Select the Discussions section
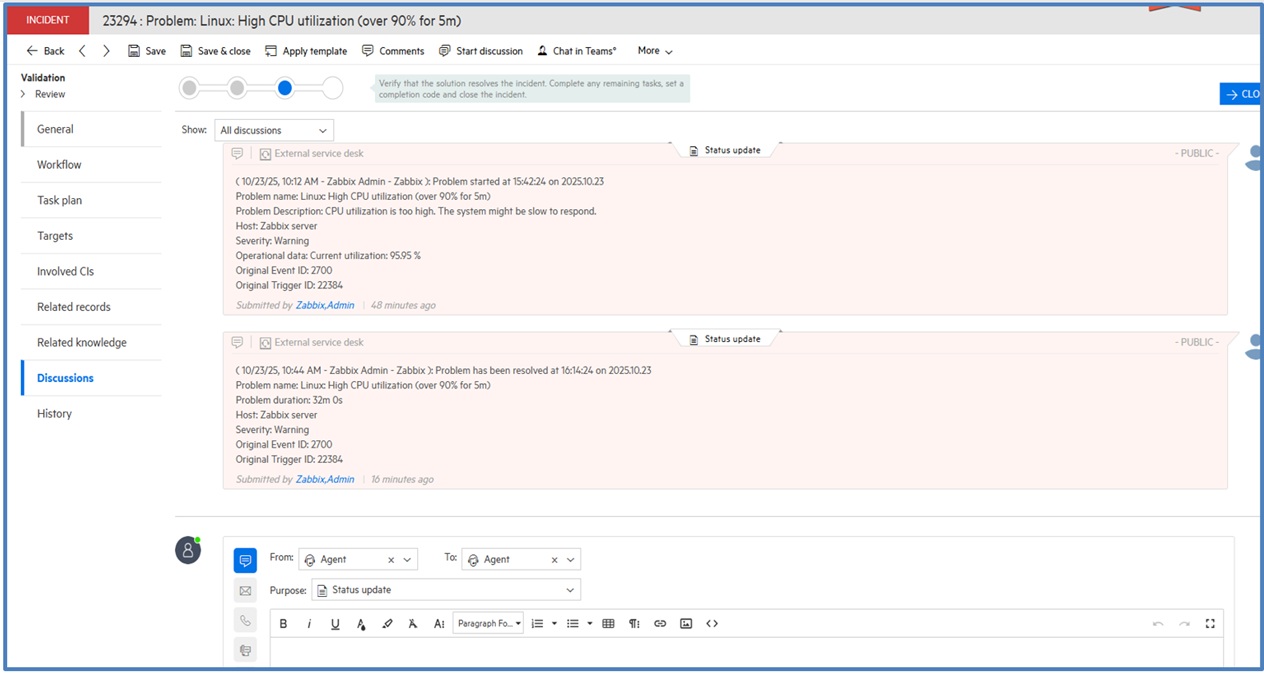The image size is (1264, 676). (x=91, y=378)
